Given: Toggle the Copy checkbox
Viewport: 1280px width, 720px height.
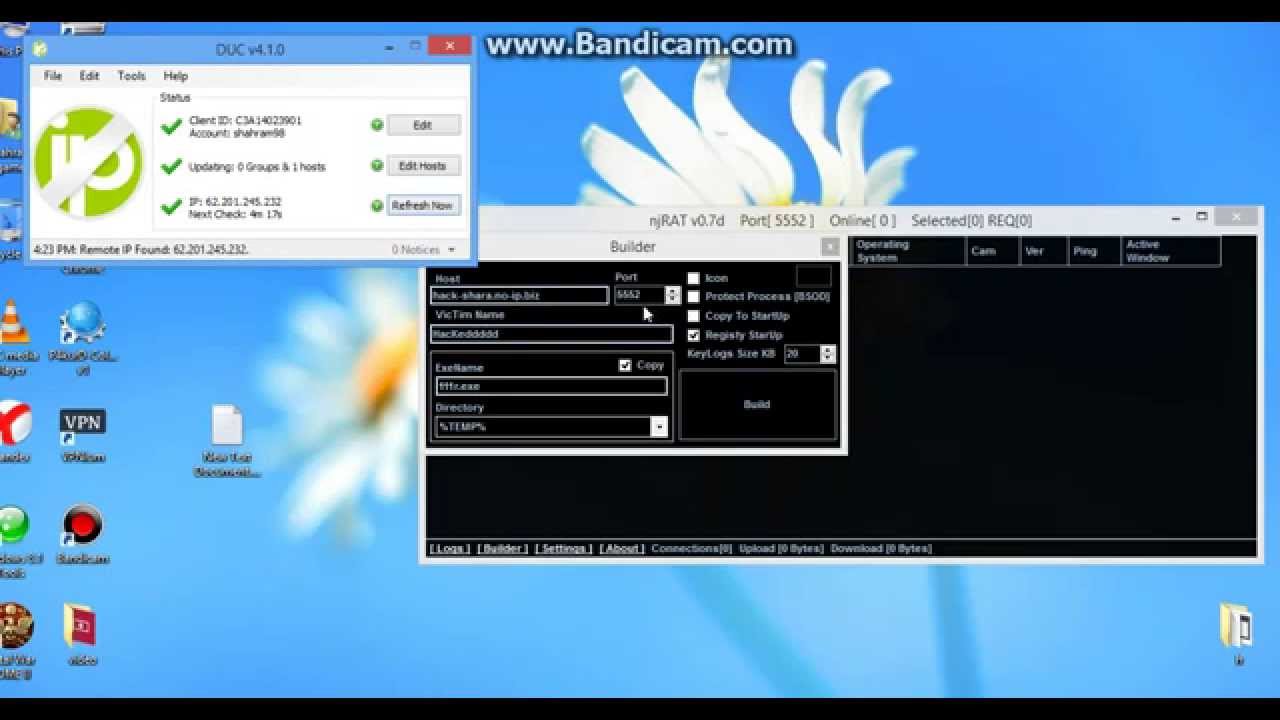Looking at the screenshot, I should [625, 366].
